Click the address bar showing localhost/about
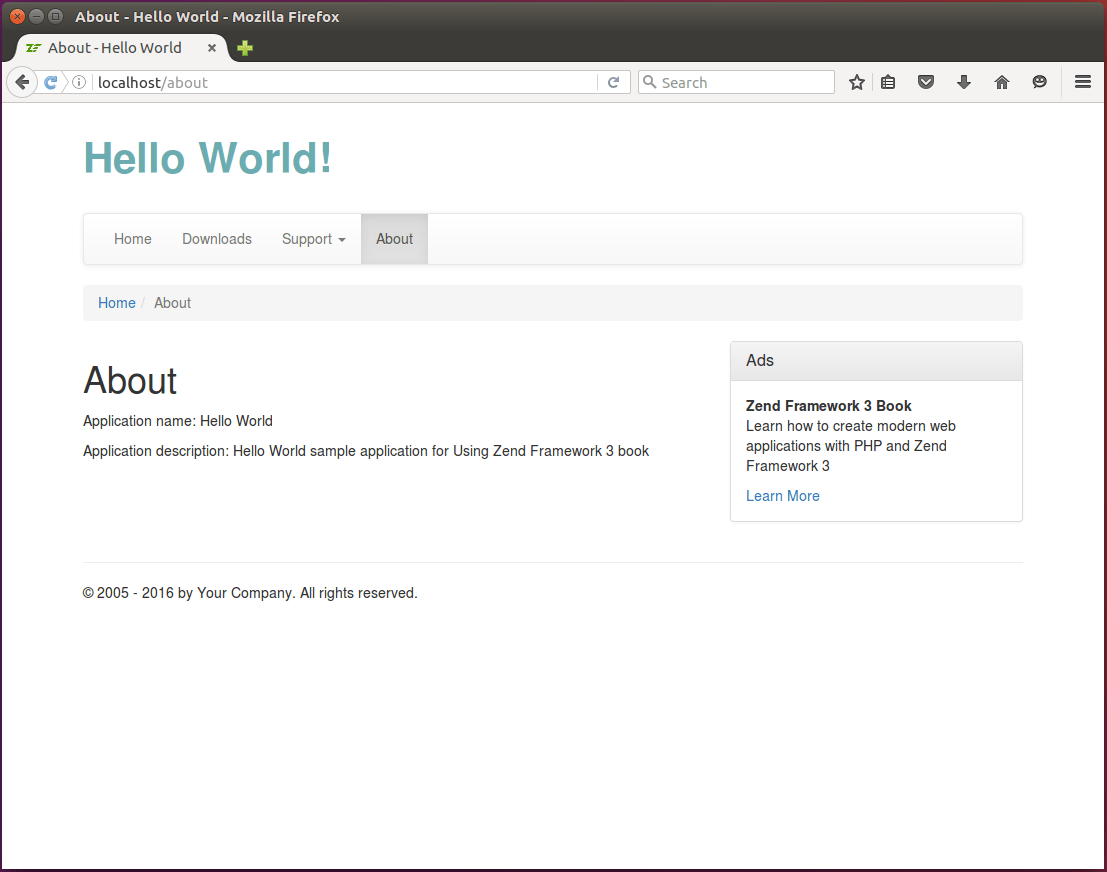1107x872 pixels. point(300,82)
